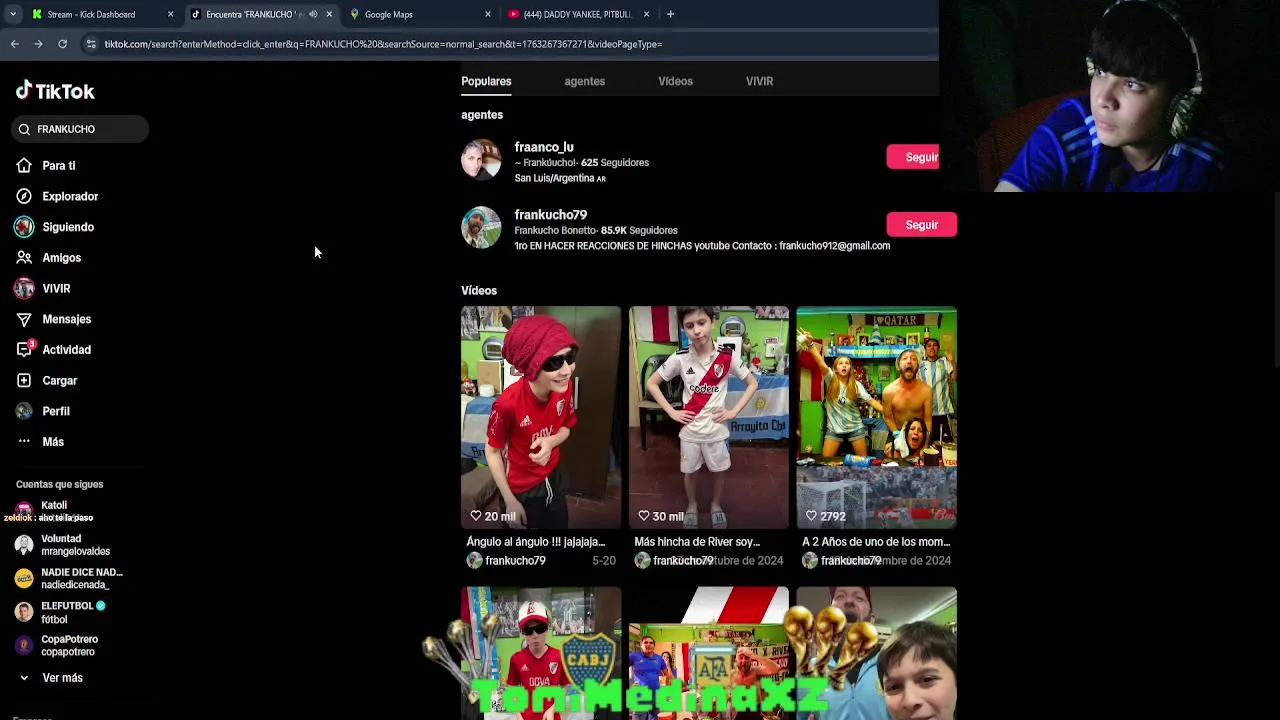Open the Actividad notifications icon
The image size is (1280, 720).
pos(24,350)
